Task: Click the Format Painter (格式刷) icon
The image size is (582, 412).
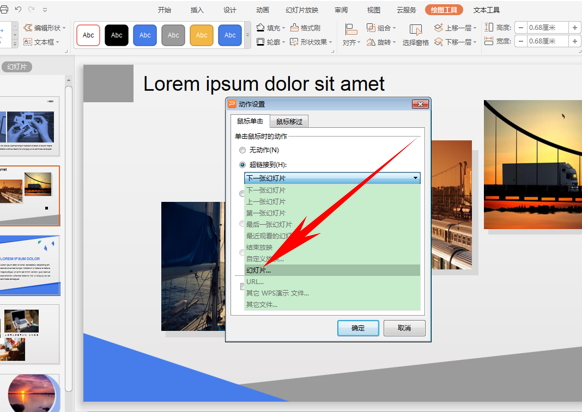Action: click(294, 27)
